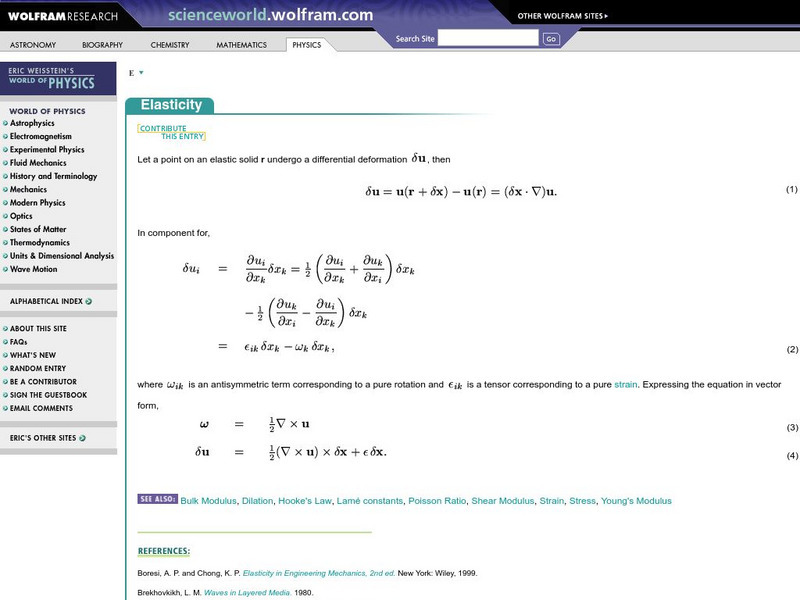Open Sign the Guestbook page

coord(48,395)
